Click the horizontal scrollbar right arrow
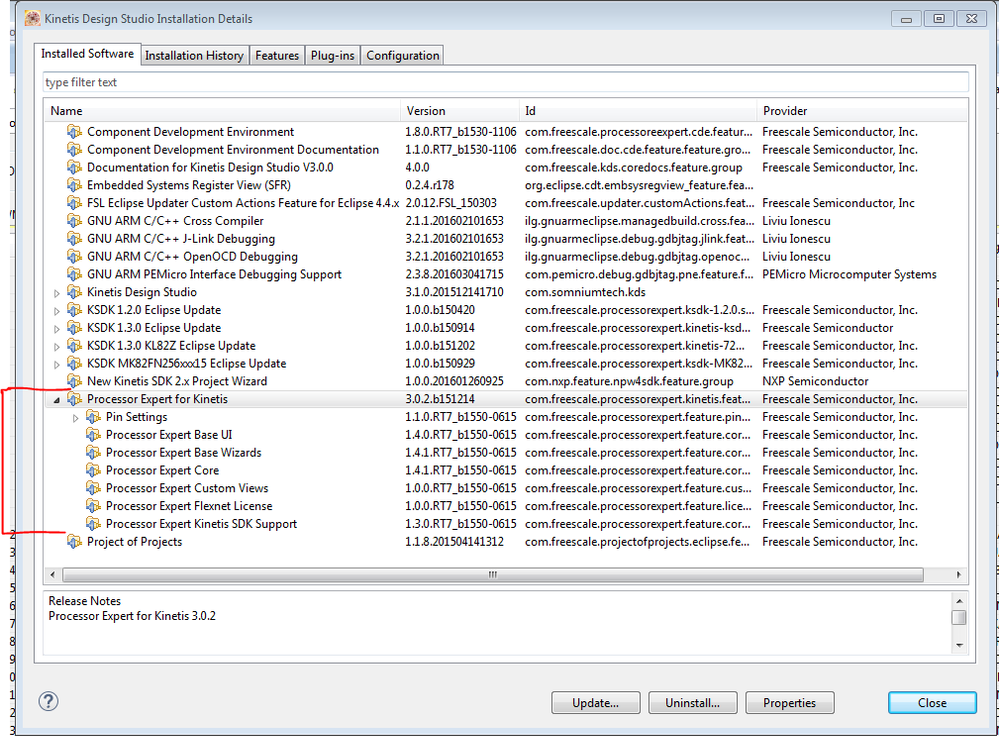This screenshot has width=999, height=736. click(x=959, y=575)
